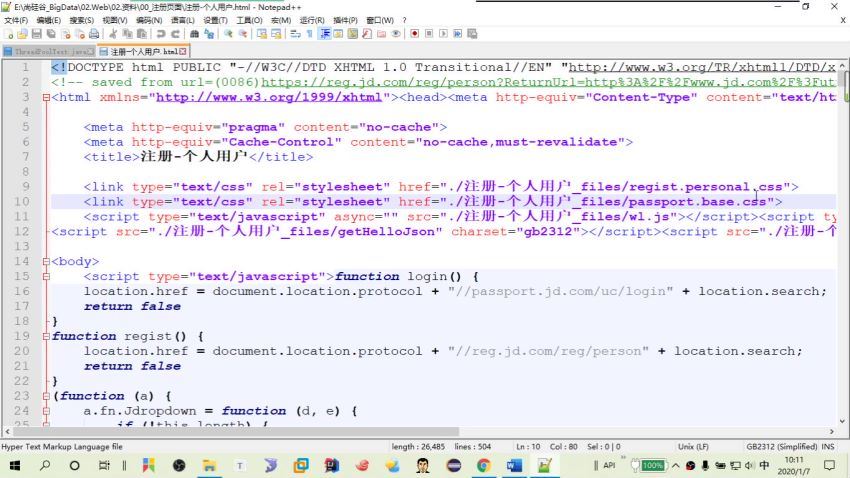Screen dimensions: 850x478
Task: Click the Save All toolbar icon
Action: [51, 34]
